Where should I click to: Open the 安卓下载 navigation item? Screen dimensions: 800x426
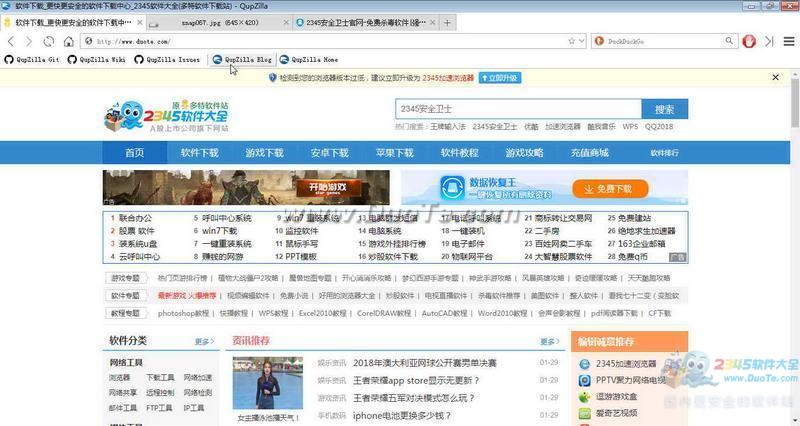point(330,153)
